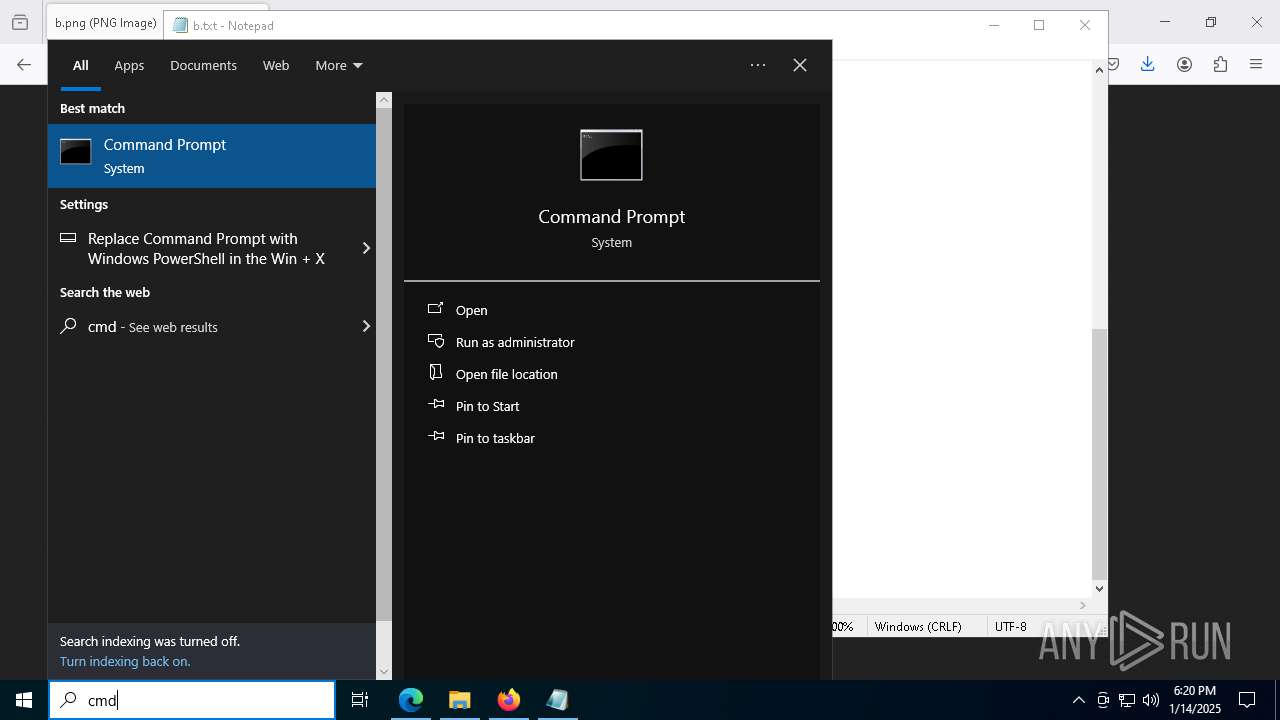
Task: Click Notepad scrollbar down arrow
Action: [x=1099, y=589]
